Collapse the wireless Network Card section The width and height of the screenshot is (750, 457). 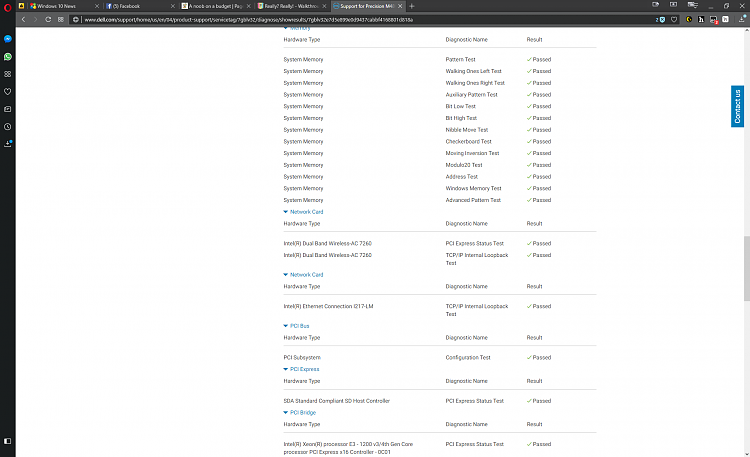[303, 212]
